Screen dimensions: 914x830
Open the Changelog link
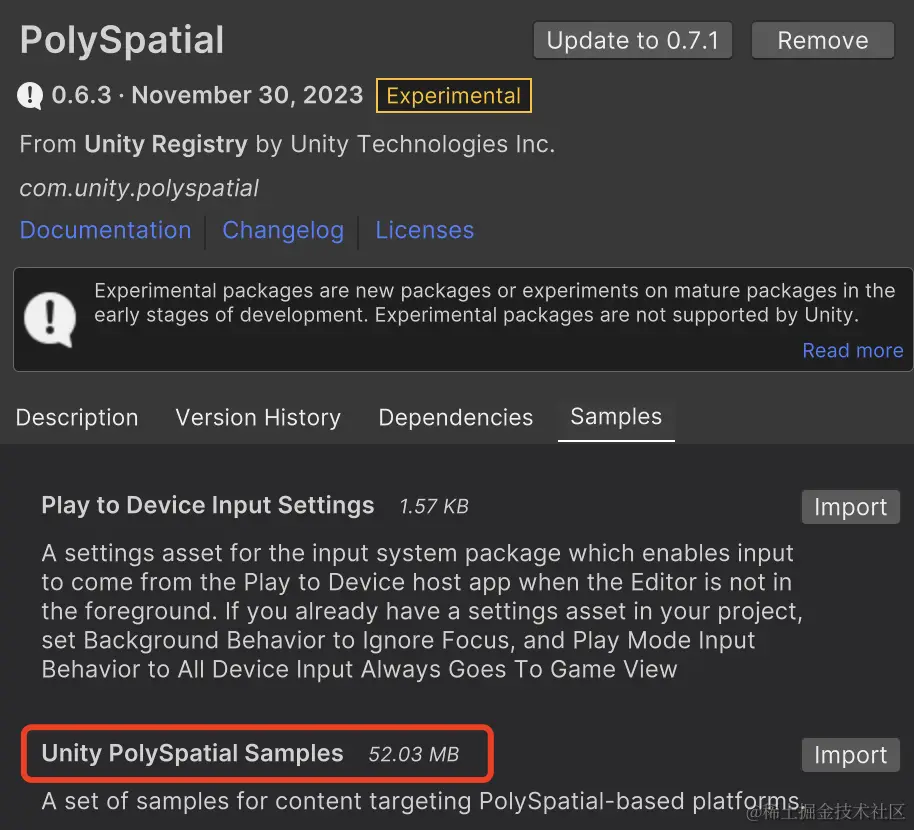[x=283, y=230]
